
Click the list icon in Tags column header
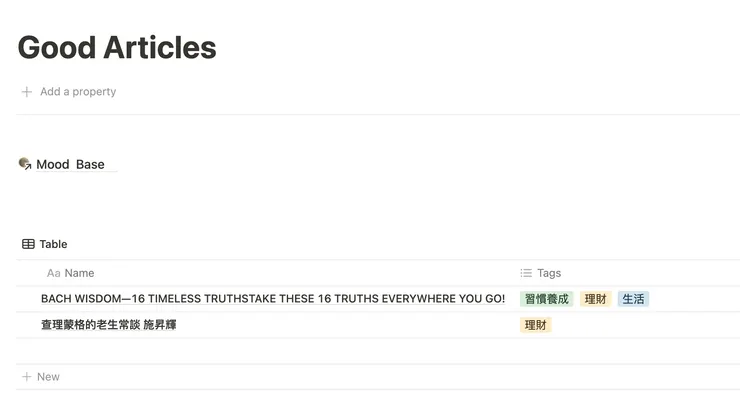pos(526,273)
